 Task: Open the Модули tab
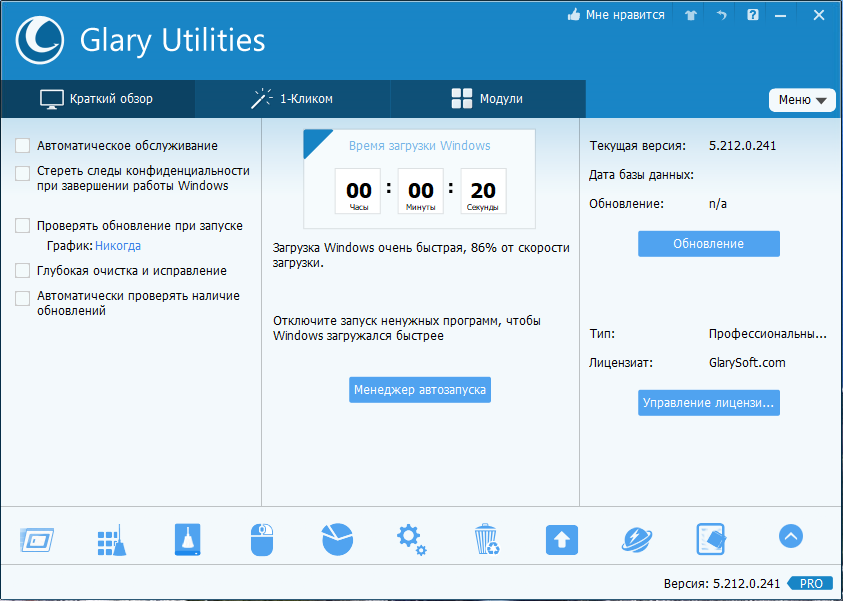(487, 99)
